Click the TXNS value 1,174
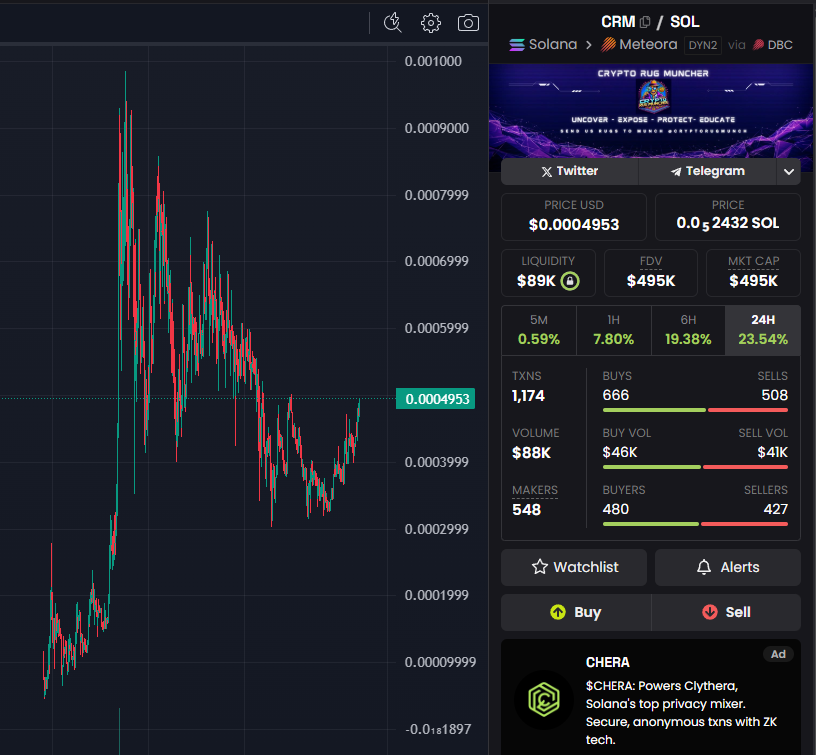 (x=528, y=396)
